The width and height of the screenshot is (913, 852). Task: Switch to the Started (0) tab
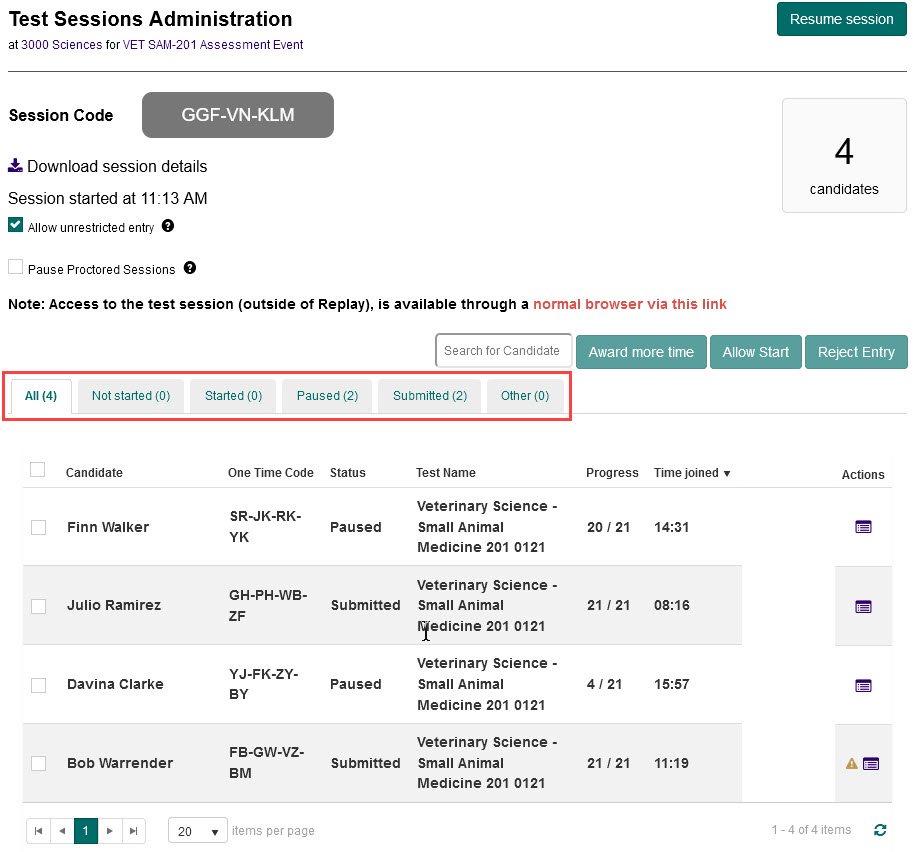click(x=233, y=396)
